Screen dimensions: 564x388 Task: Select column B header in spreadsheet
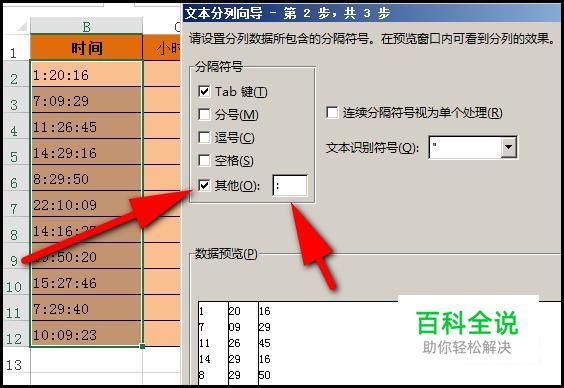(x=86, y=26)
